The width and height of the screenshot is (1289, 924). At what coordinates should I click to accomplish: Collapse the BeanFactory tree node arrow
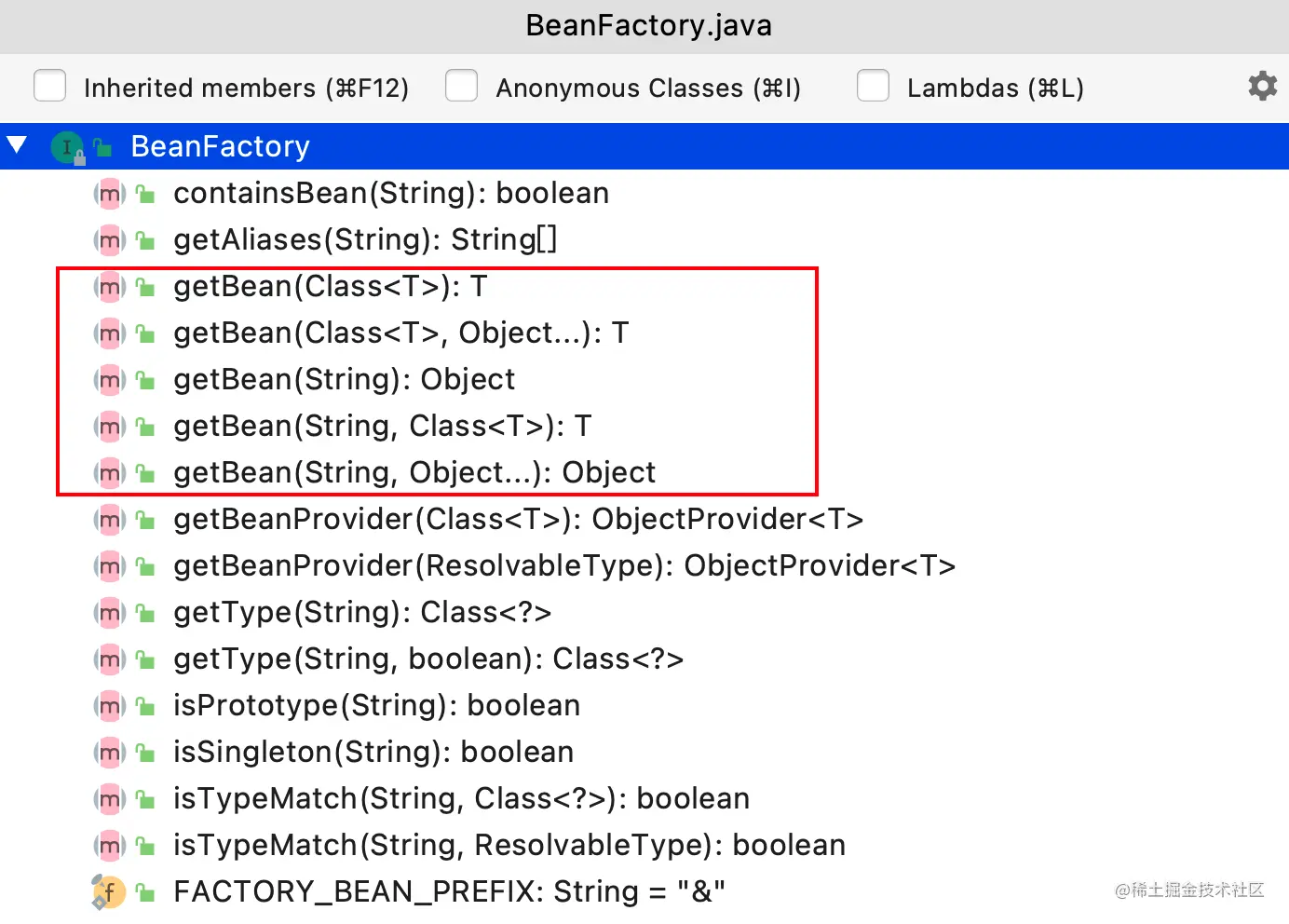click(17, 145)
